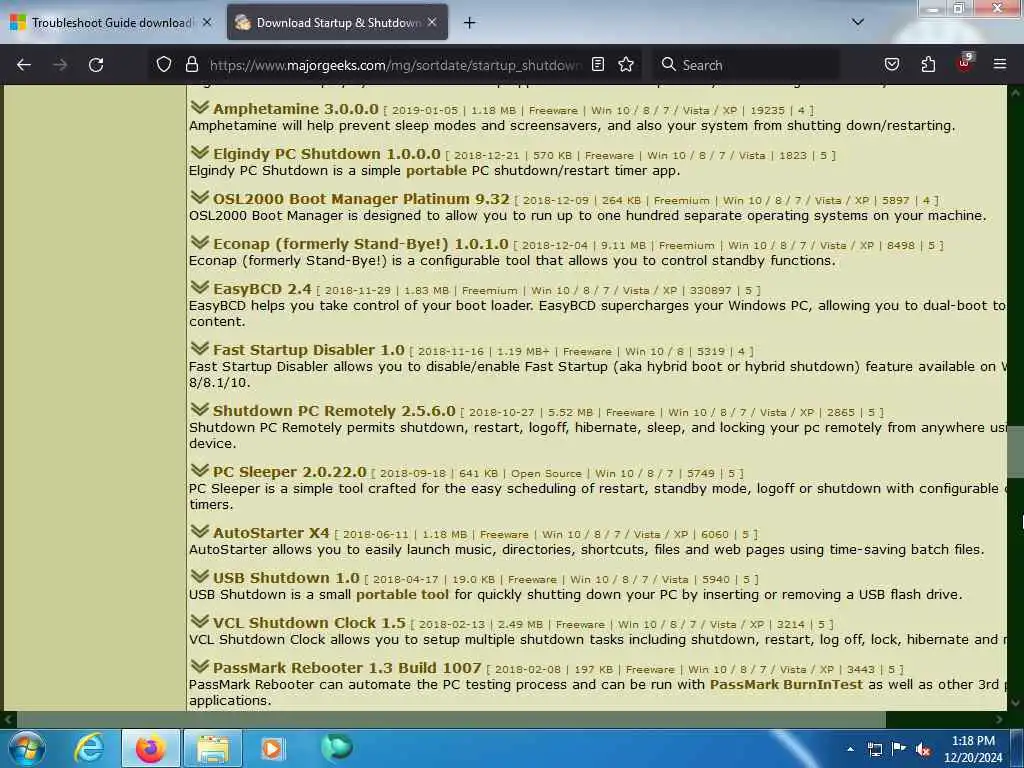Open Econap (formerly Stand-Bye!) 1.0.1.0 link
Viewport: 1024px width, 768px height.
tap(360, 244)
